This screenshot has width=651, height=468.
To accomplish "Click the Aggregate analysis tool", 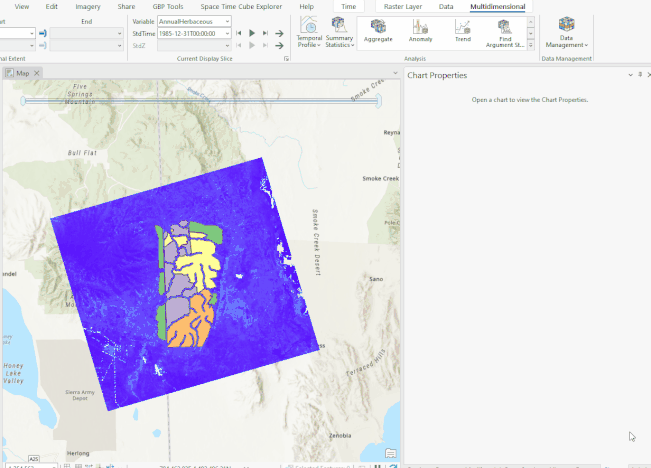I will [378, 31].
